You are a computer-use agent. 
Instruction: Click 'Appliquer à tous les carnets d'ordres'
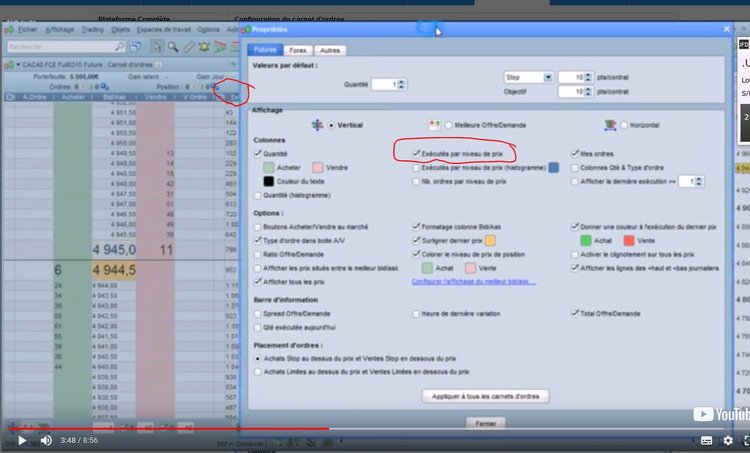(x=485, y=396)
